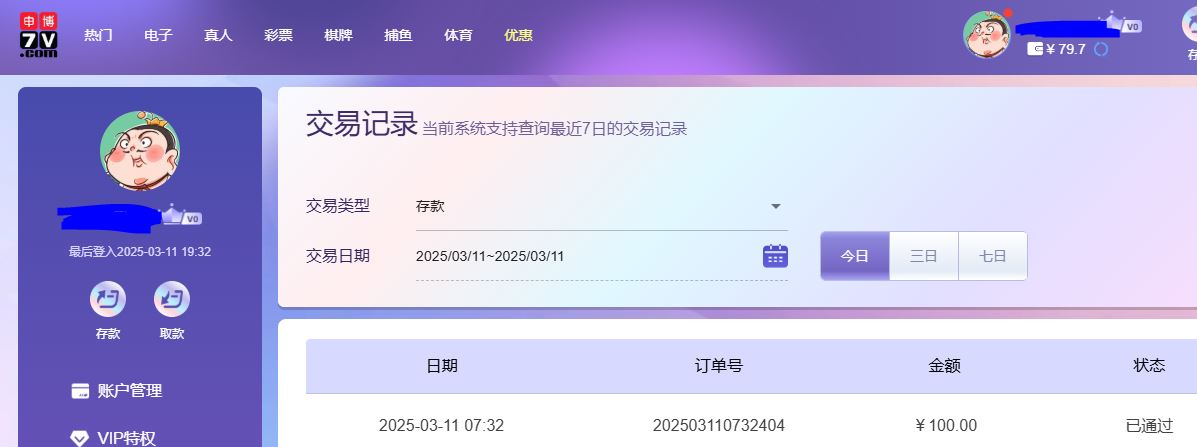This screenshot has height=447, width=1197.
Task: Click the 优惠 promotions link
Action: coord(518,35)
